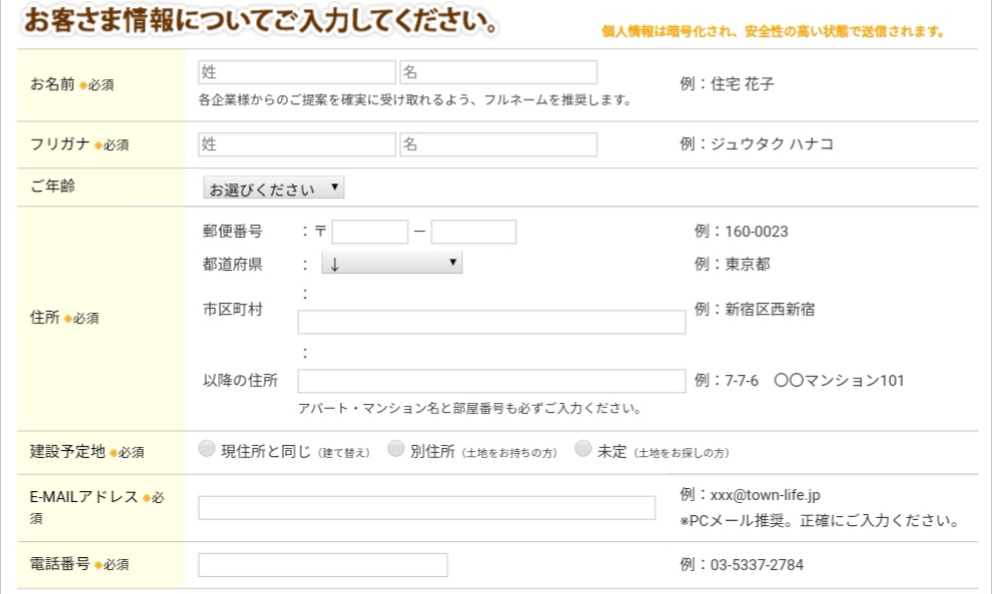This screenshot has width=992, height=594.
Task: Open the 都道府県 prefecture dropdown
Action: click(392, 263)
